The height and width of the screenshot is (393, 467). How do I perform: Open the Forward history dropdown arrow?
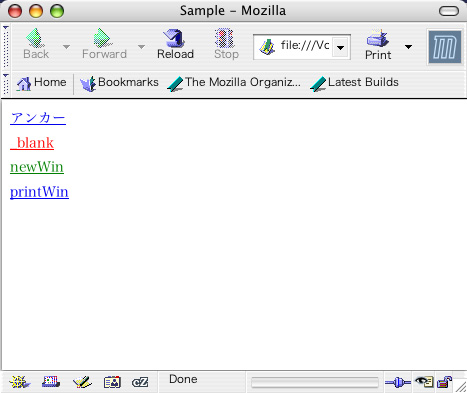[x=141, y=47]
